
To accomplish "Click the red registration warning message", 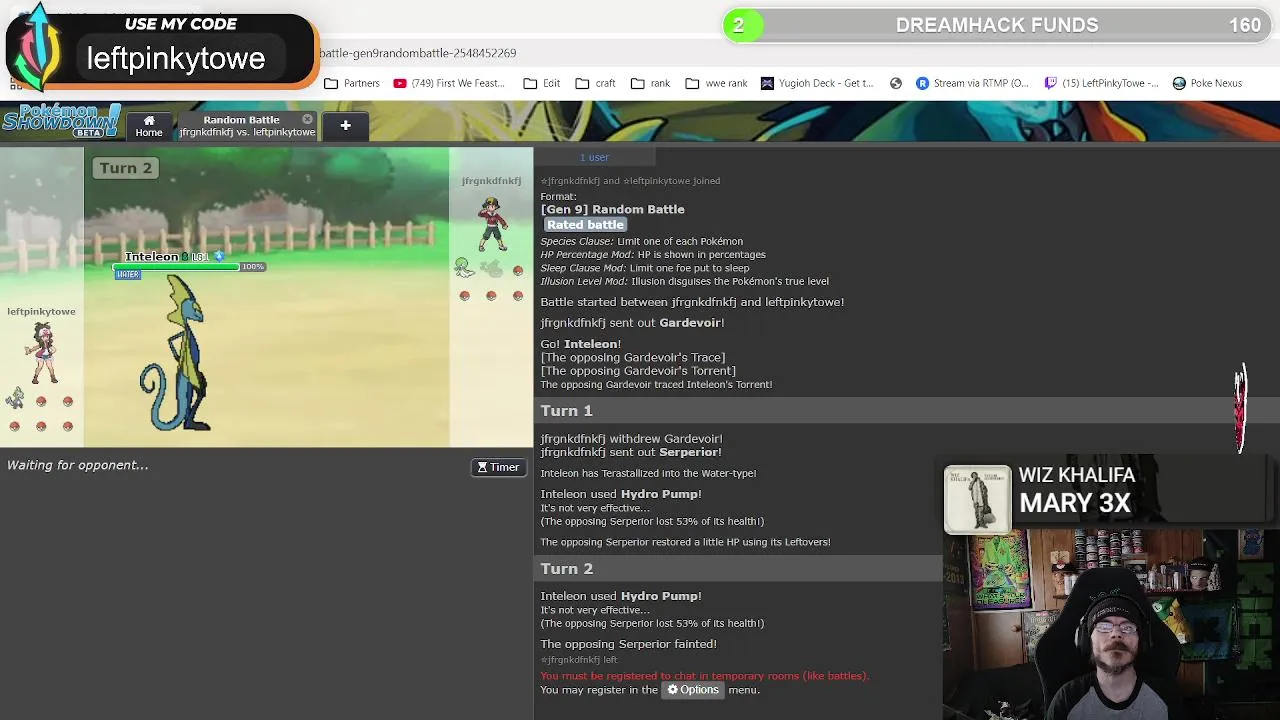I will (x=705, y=676).
